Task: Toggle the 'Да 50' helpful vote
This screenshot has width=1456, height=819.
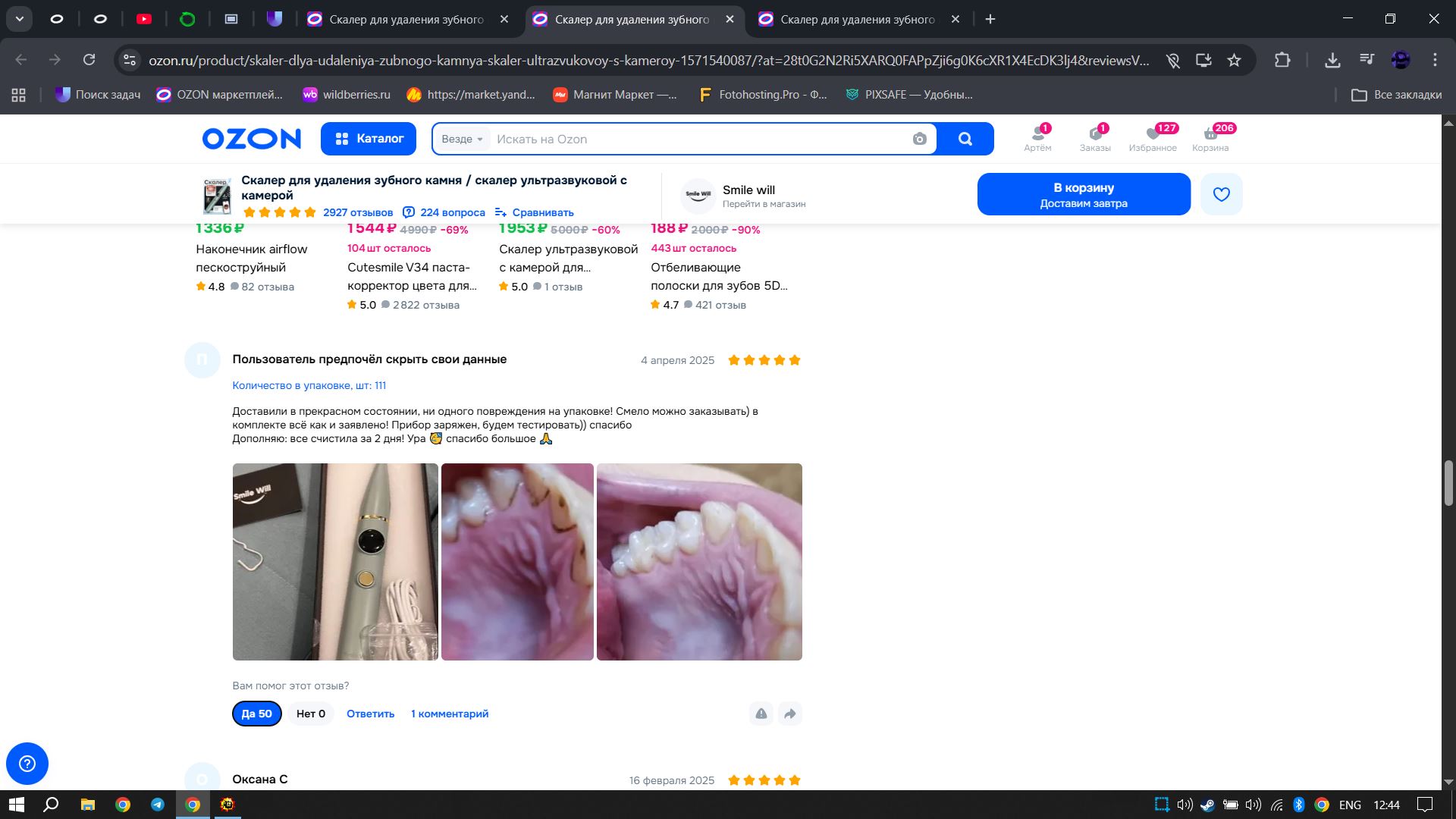Action: (256, 714)
